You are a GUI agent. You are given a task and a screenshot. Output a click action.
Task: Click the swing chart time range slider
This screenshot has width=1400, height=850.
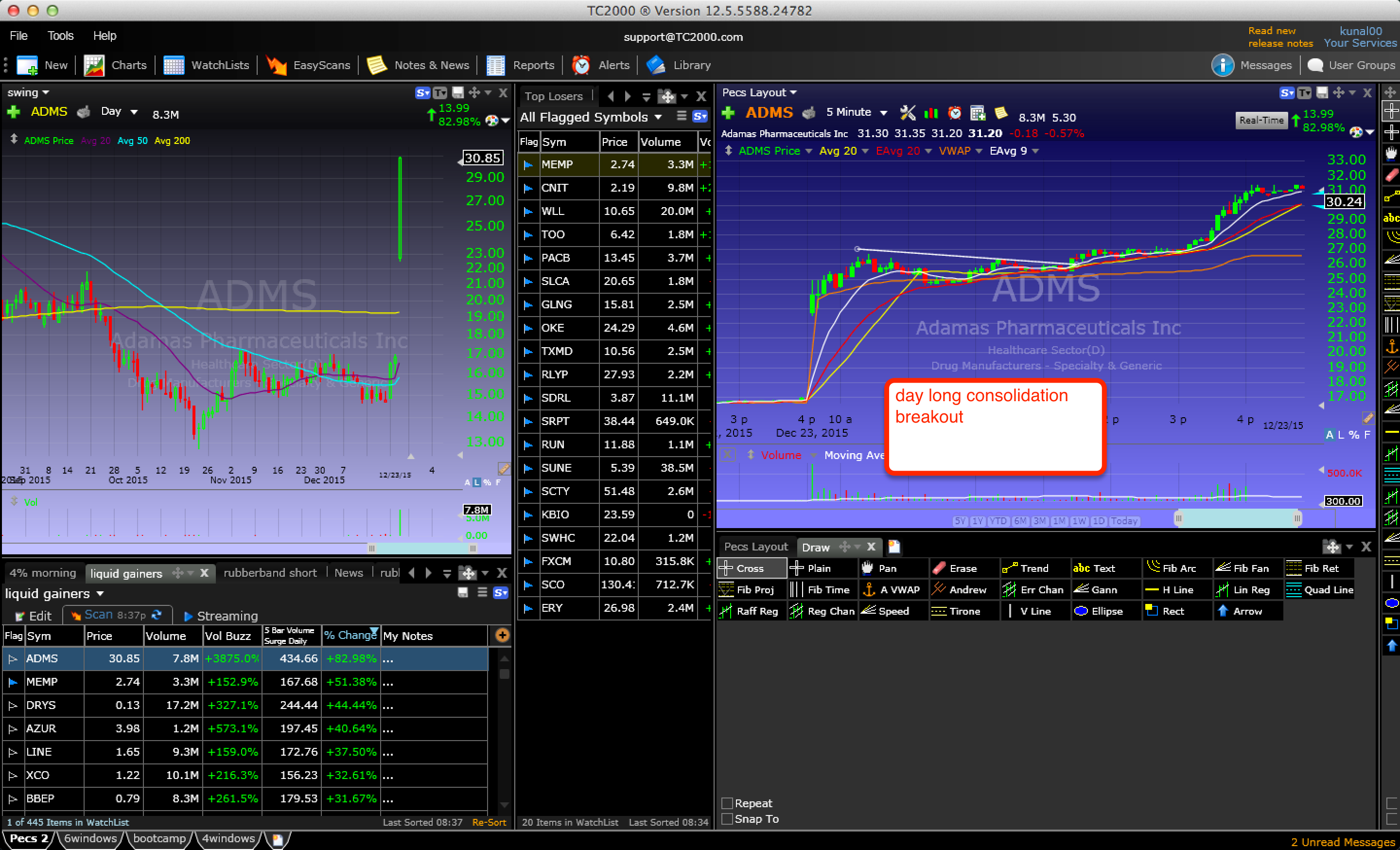[x=421, y=548]
